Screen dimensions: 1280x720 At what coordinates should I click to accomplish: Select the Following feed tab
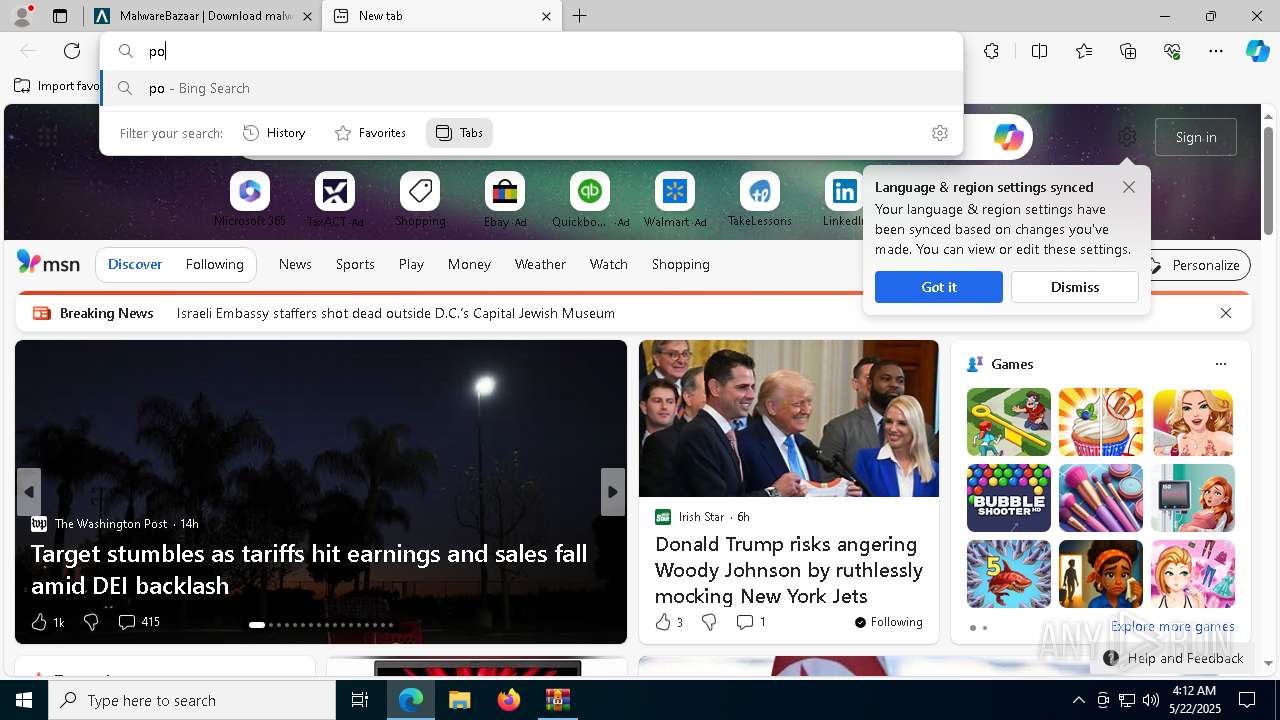pos(214,264)
